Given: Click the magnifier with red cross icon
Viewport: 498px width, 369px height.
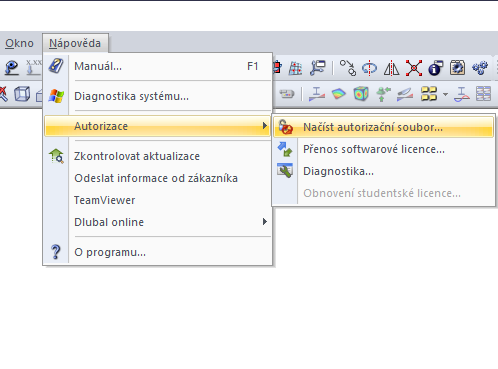Looking at the screenshot, I should (x=3, y=94).
